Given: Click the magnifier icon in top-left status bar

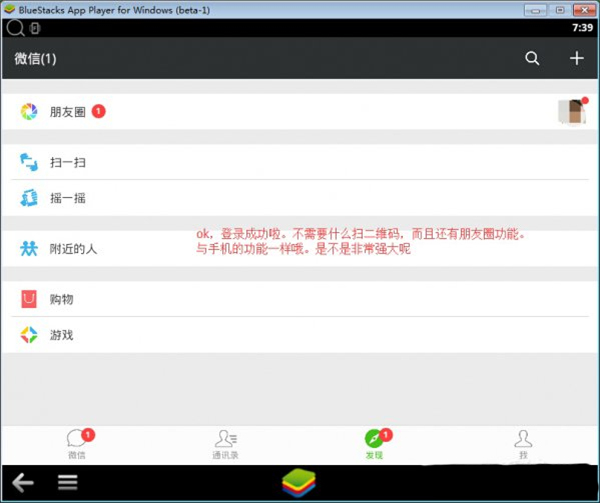Looking at the screenshot, I should (14, 28).
